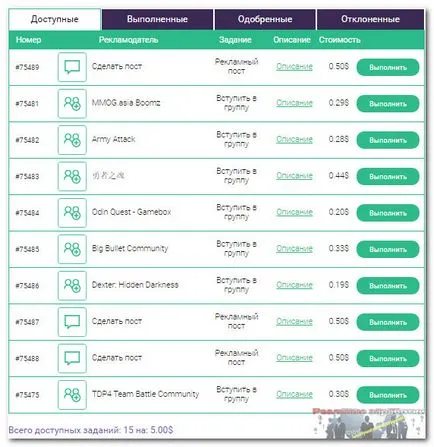Click the group icon next to Odin Quest - Gamebox

pyautogui.click(x=72, y=213)
